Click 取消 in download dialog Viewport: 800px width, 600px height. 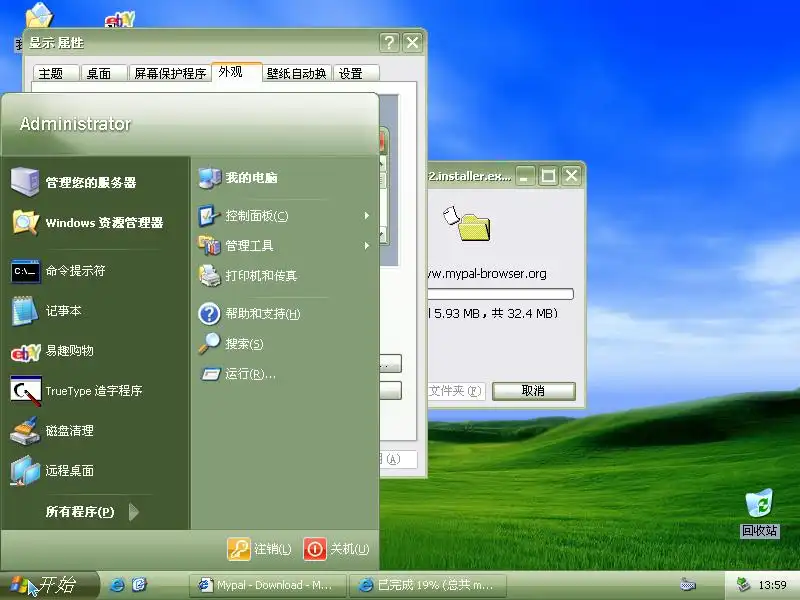(534, 391)
